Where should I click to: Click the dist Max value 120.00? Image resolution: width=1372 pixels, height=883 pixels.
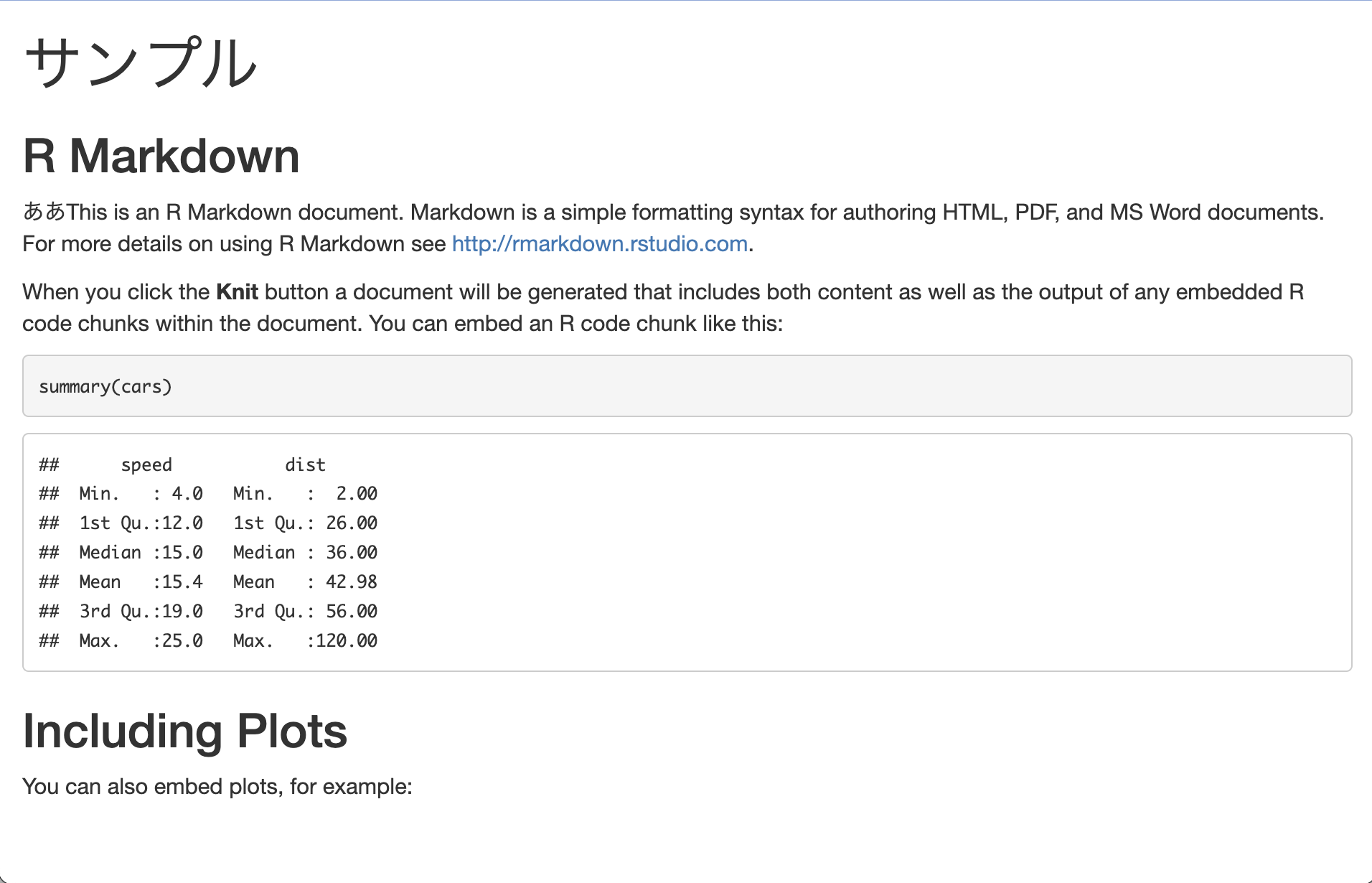(347, 641)
